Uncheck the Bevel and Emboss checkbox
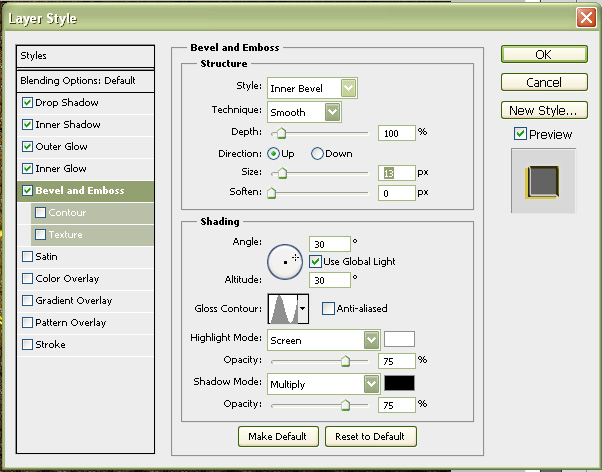This screenshot has height=472, width=602. (27, 190)
